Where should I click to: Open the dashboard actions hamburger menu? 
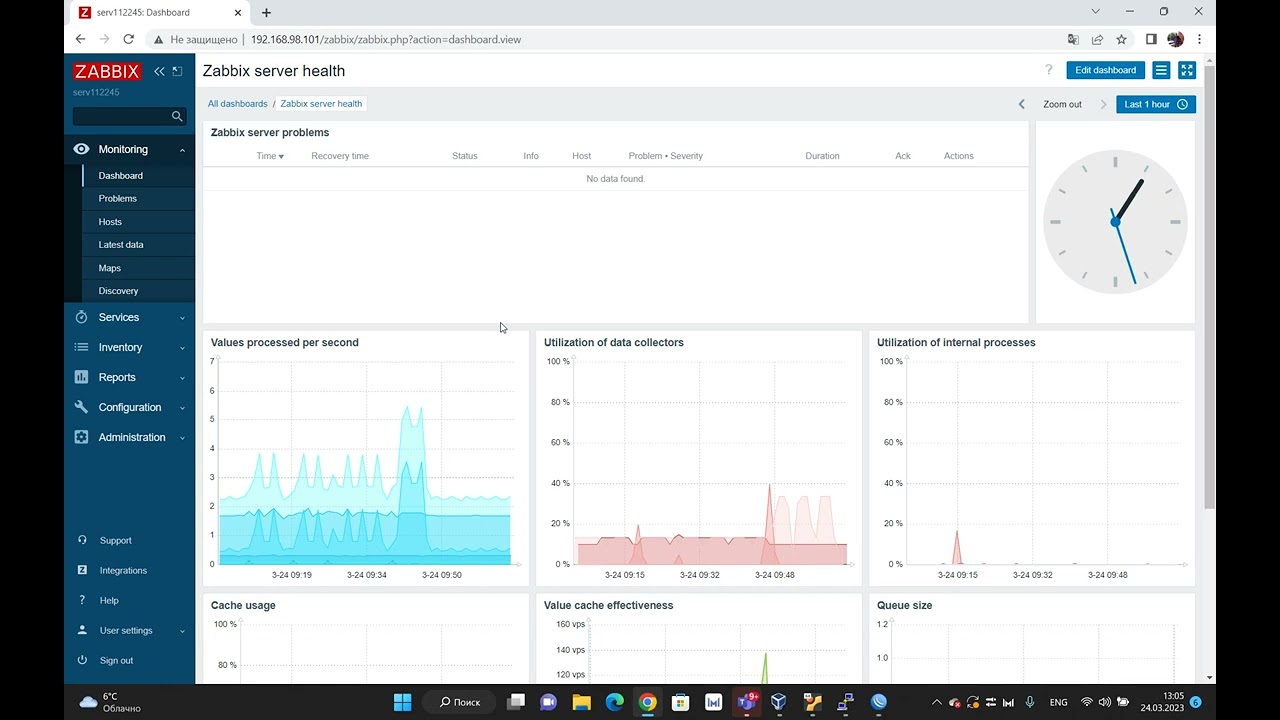tap(1161, 70)
